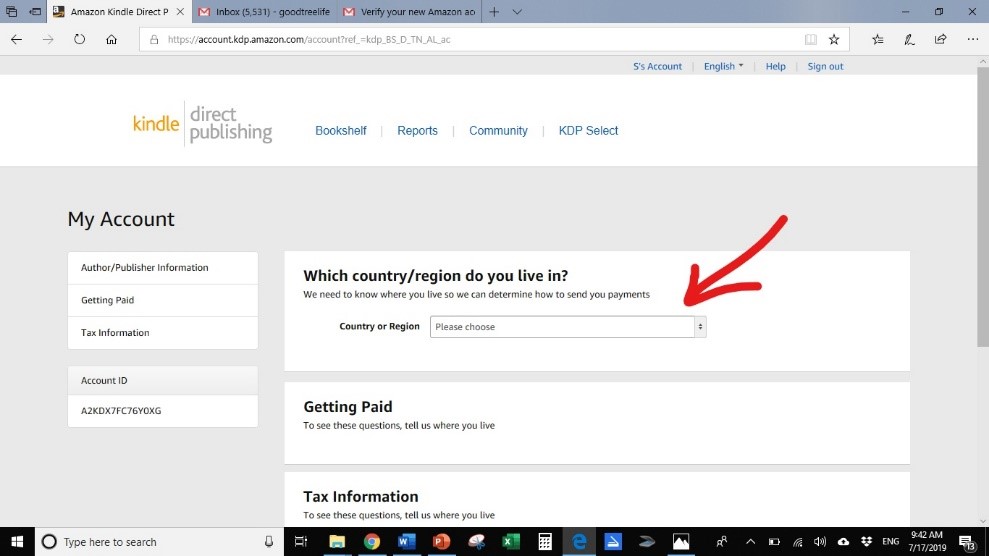The height and width of the screenshot is (556, 989).
Task: Select the Amazon Kindle Direct Publishing tab
Action: coord(119,11)
